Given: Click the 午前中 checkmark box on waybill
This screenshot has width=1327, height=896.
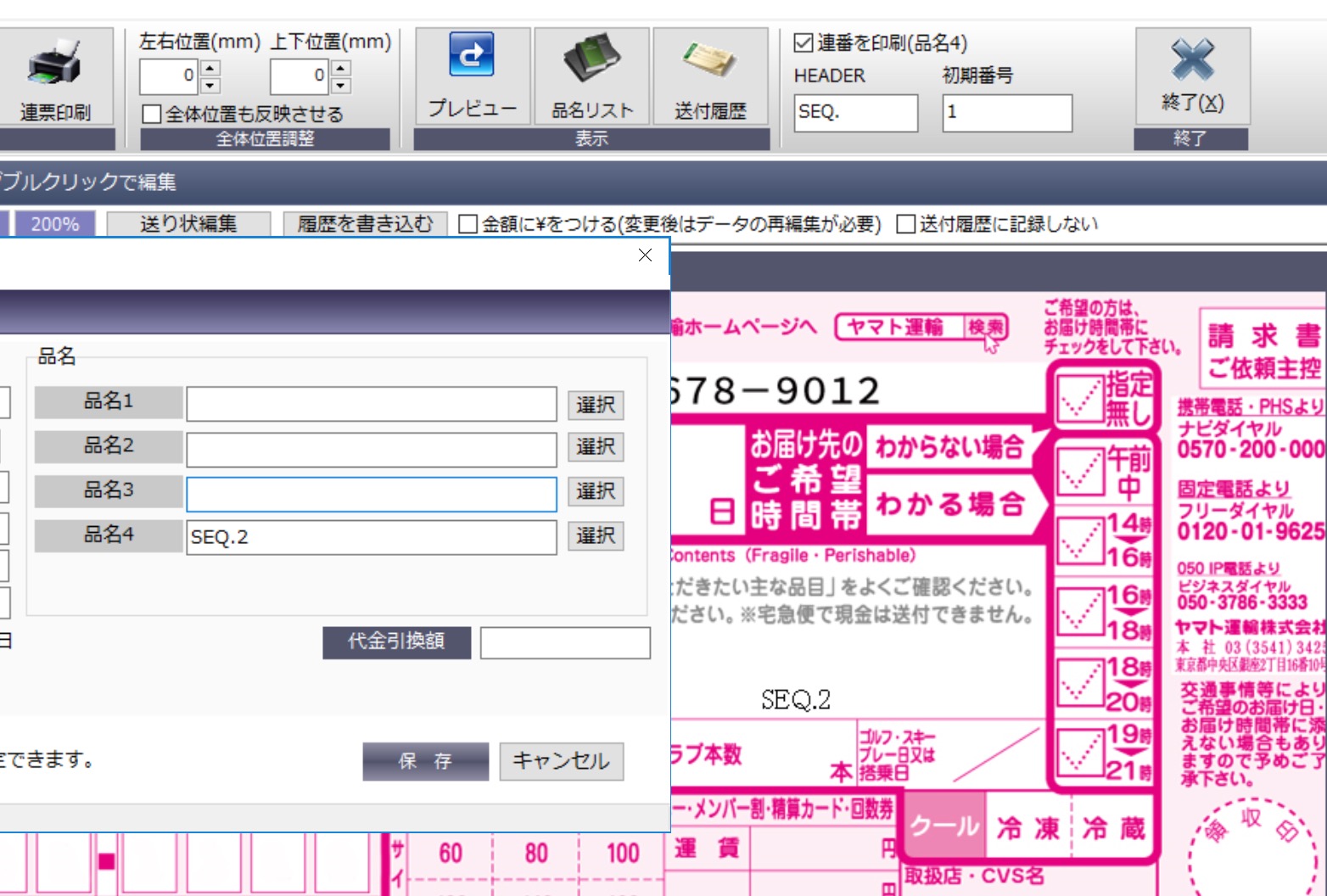Looking at the screenshot, I should click(1078, 470).
